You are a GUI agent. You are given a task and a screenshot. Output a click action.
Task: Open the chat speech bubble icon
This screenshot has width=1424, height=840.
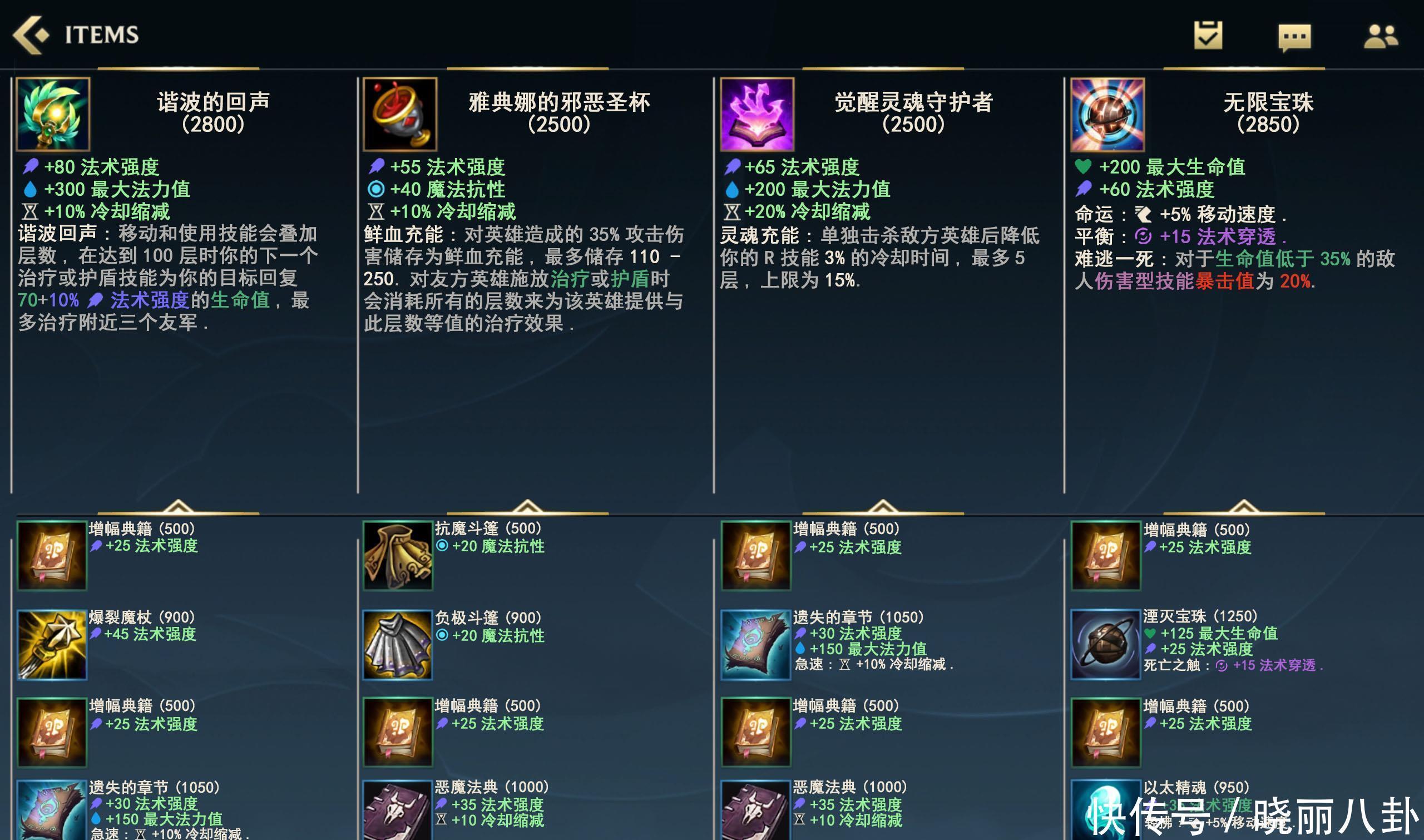1294,38
